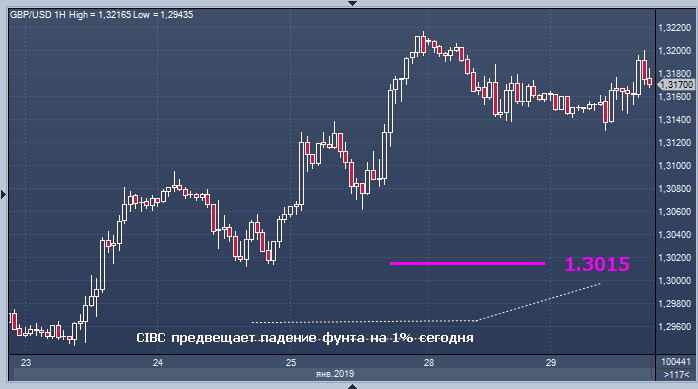Click date 29 on the time axis

[x=551, y=363]
